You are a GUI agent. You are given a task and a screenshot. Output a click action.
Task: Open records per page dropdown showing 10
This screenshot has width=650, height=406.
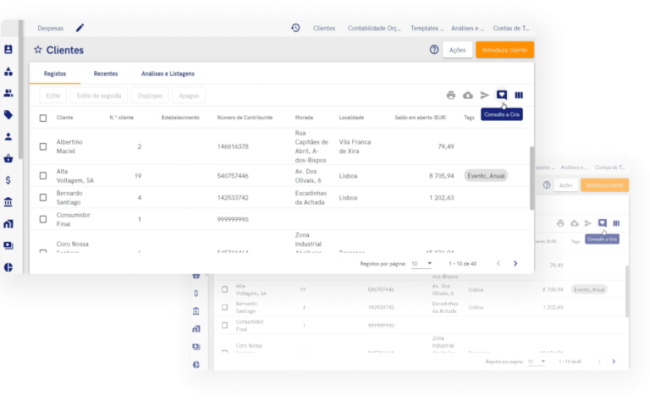click(422, 264)
